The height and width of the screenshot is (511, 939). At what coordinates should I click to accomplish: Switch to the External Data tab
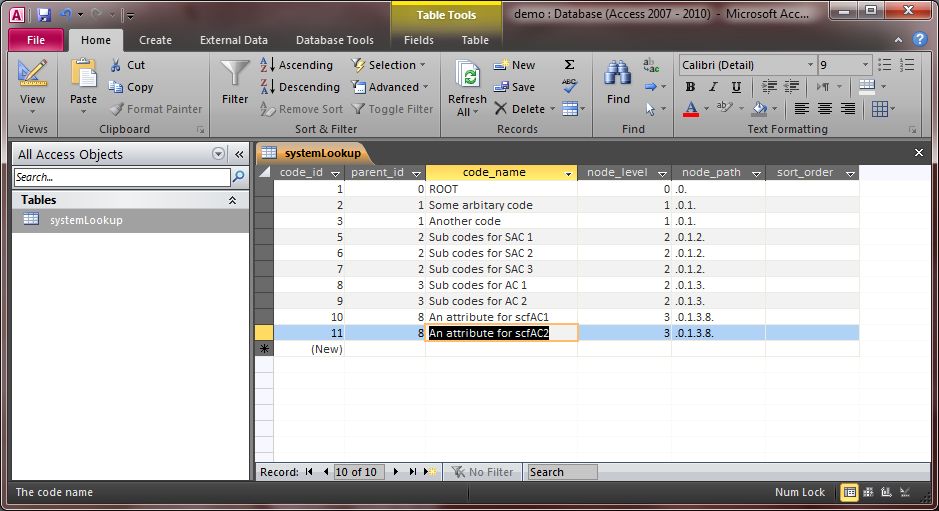[x=234, y=40]
